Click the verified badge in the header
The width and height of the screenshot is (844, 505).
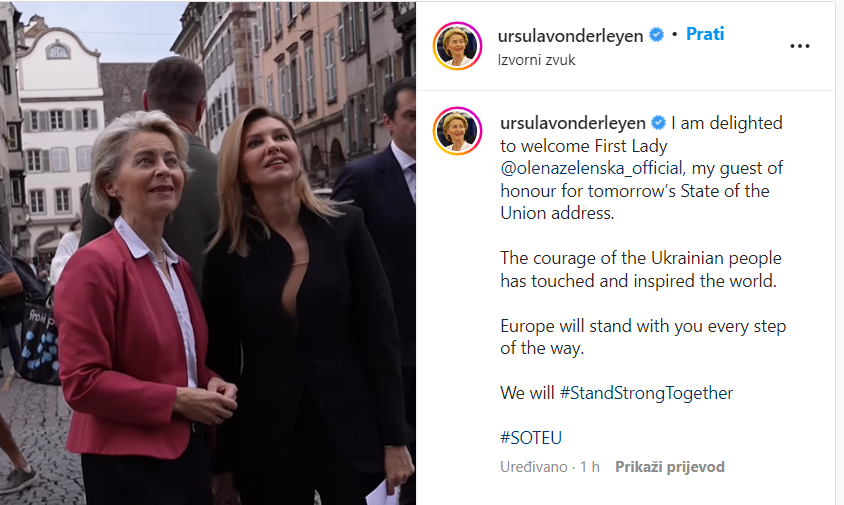(x=656, y=35)
